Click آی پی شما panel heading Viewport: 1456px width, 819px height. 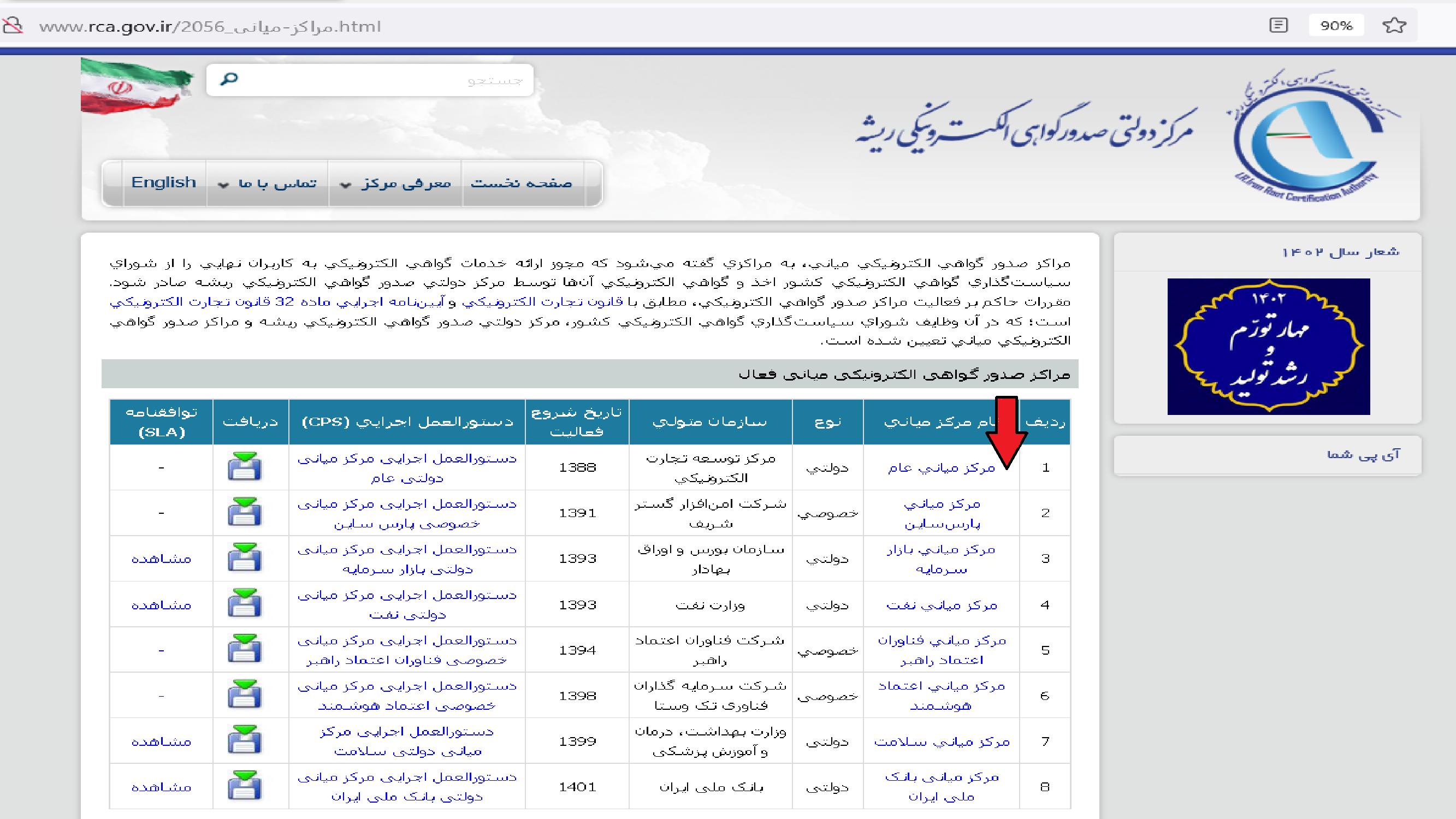click(x=1363, y=454)
